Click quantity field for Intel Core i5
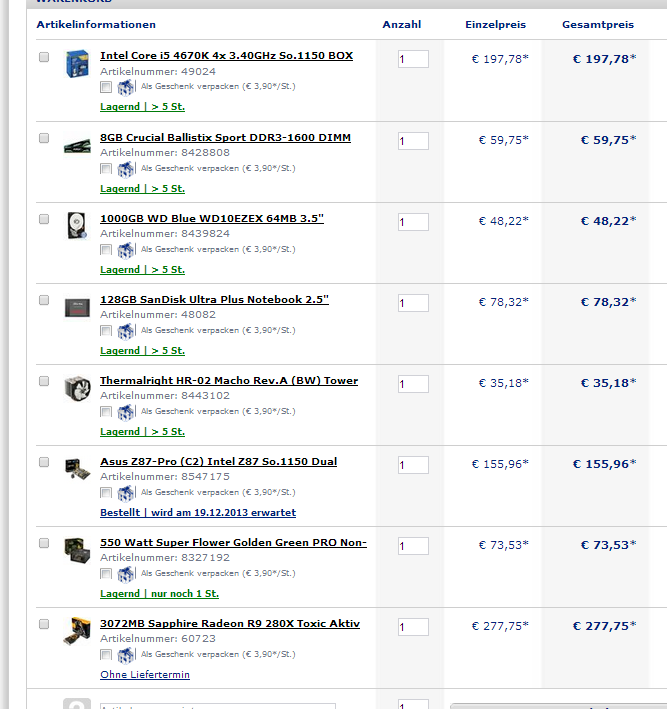This screenshot has width=667, height=709. pos(413,59)
